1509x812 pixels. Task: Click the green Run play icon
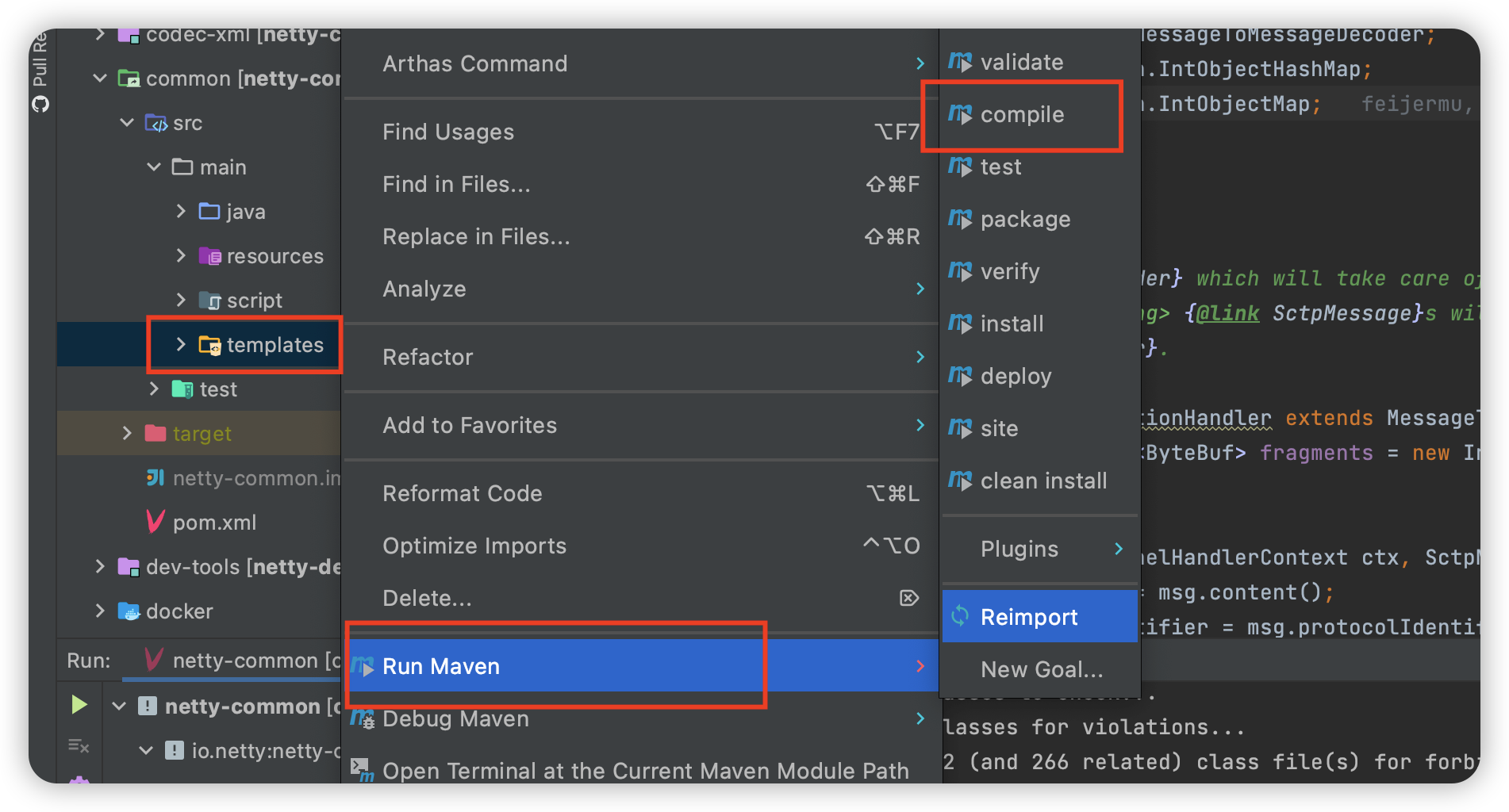click(79, 704)
